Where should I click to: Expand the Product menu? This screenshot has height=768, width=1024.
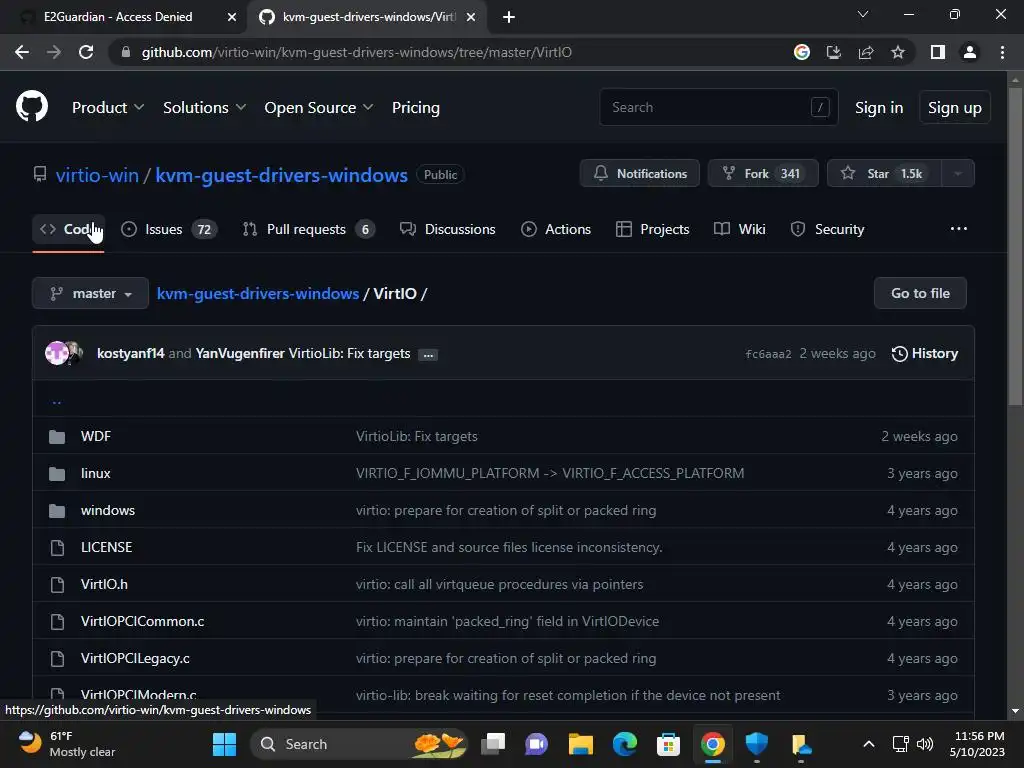108,107
